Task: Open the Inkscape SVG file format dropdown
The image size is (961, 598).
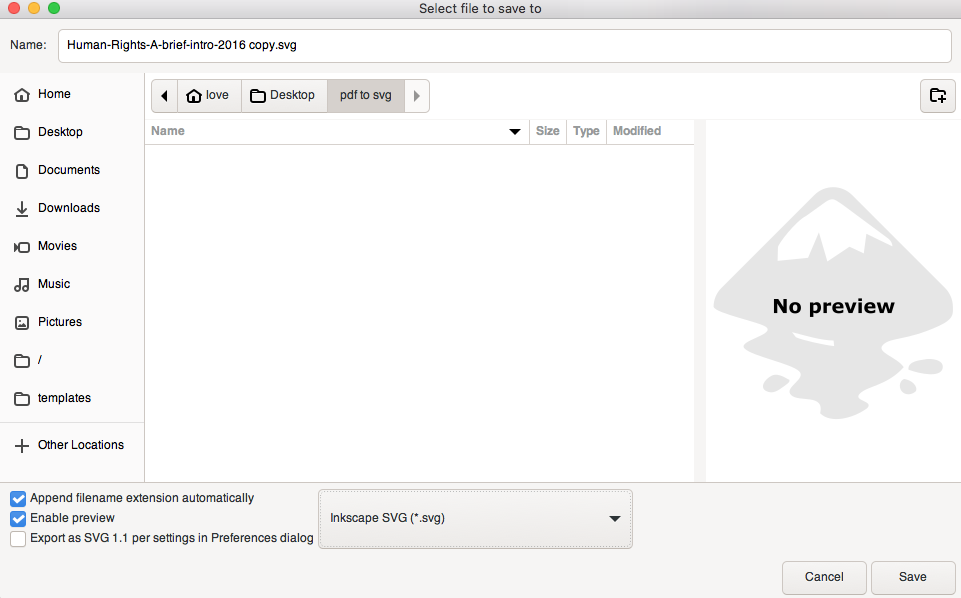Action: [x=474, y=518]
